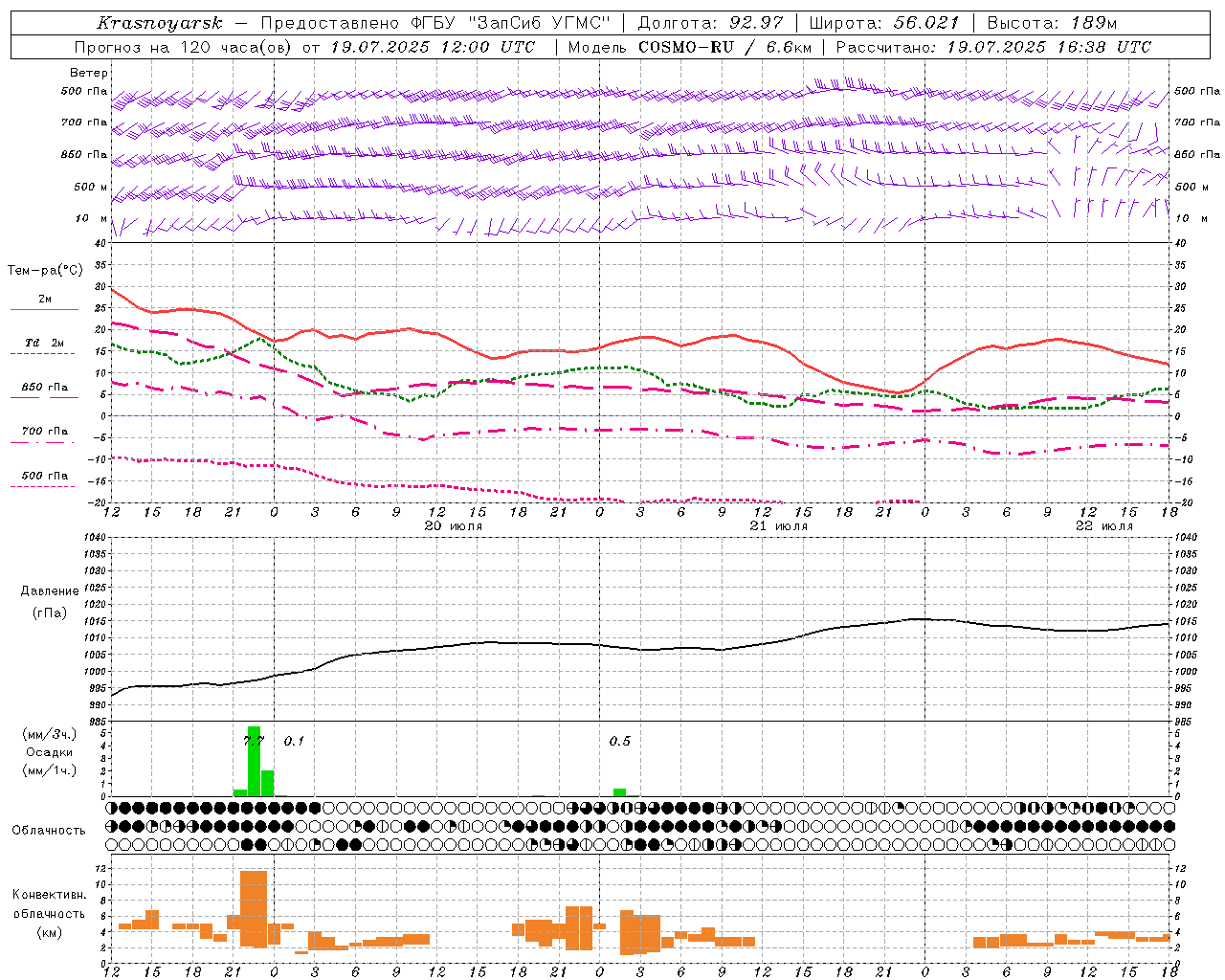The height and width of the screenshot is (980, 1225).
Task: Click the 0.5 precipitation value label
Action: tap(619, 741)
